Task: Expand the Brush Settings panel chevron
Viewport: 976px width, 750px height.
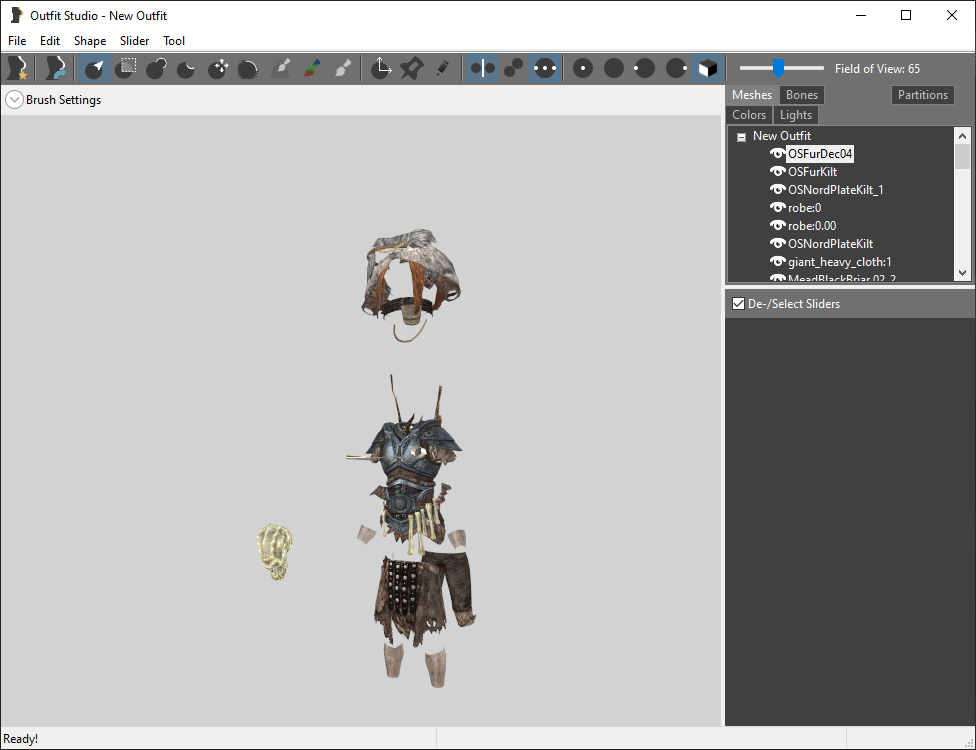Action: 14,100
